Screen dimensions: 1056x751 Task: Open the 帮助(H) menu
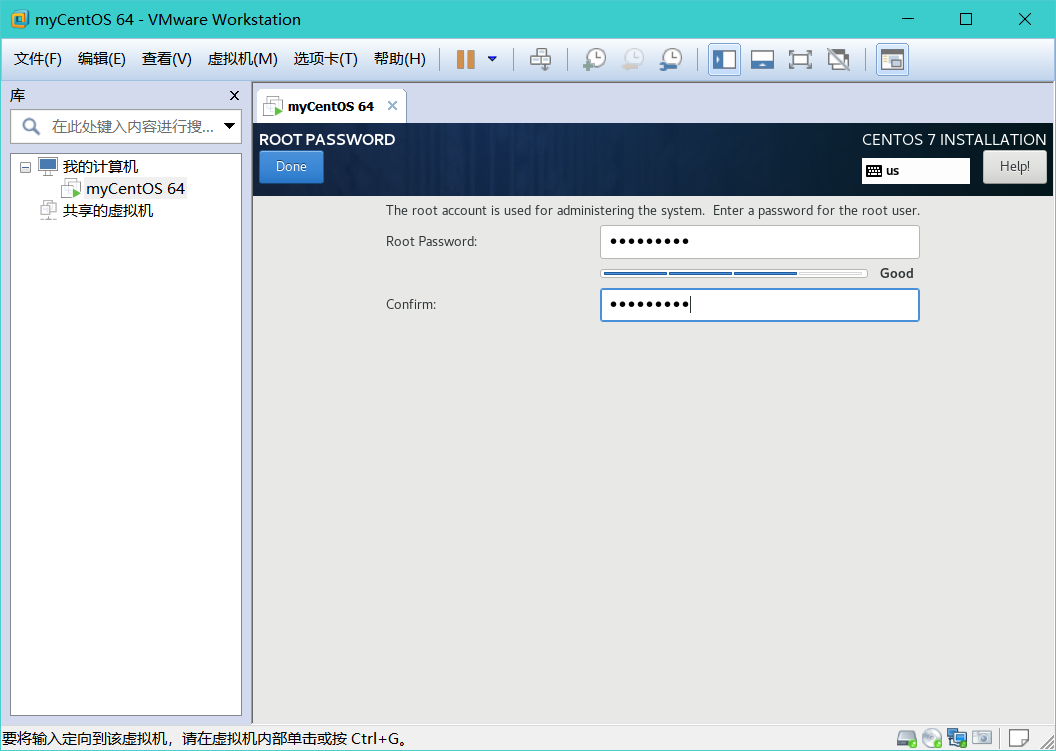pyautogui.click(x=399, y=59)
